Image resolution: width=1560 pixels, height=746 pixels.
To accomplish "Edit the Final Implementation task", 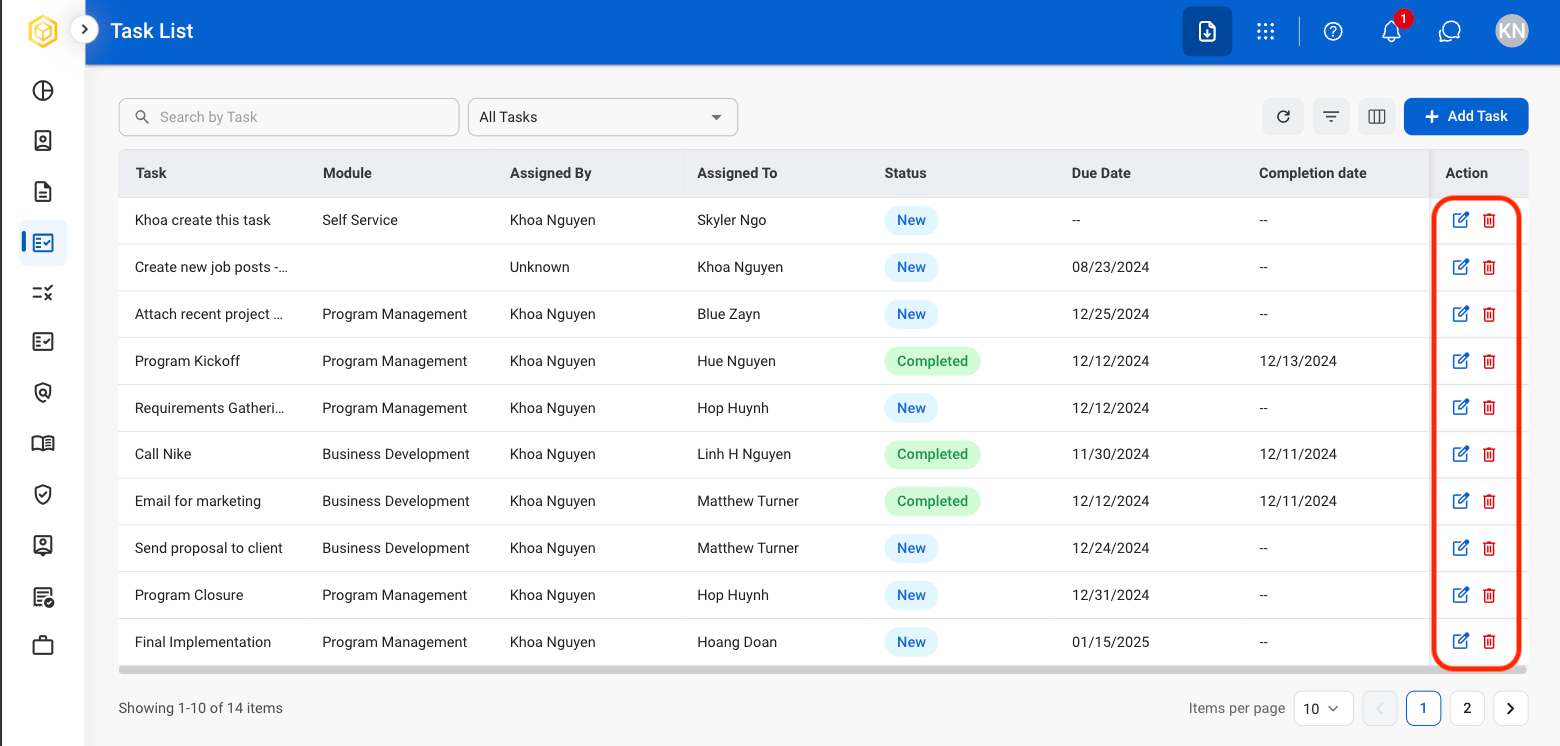I will (x=1460, y=641).
